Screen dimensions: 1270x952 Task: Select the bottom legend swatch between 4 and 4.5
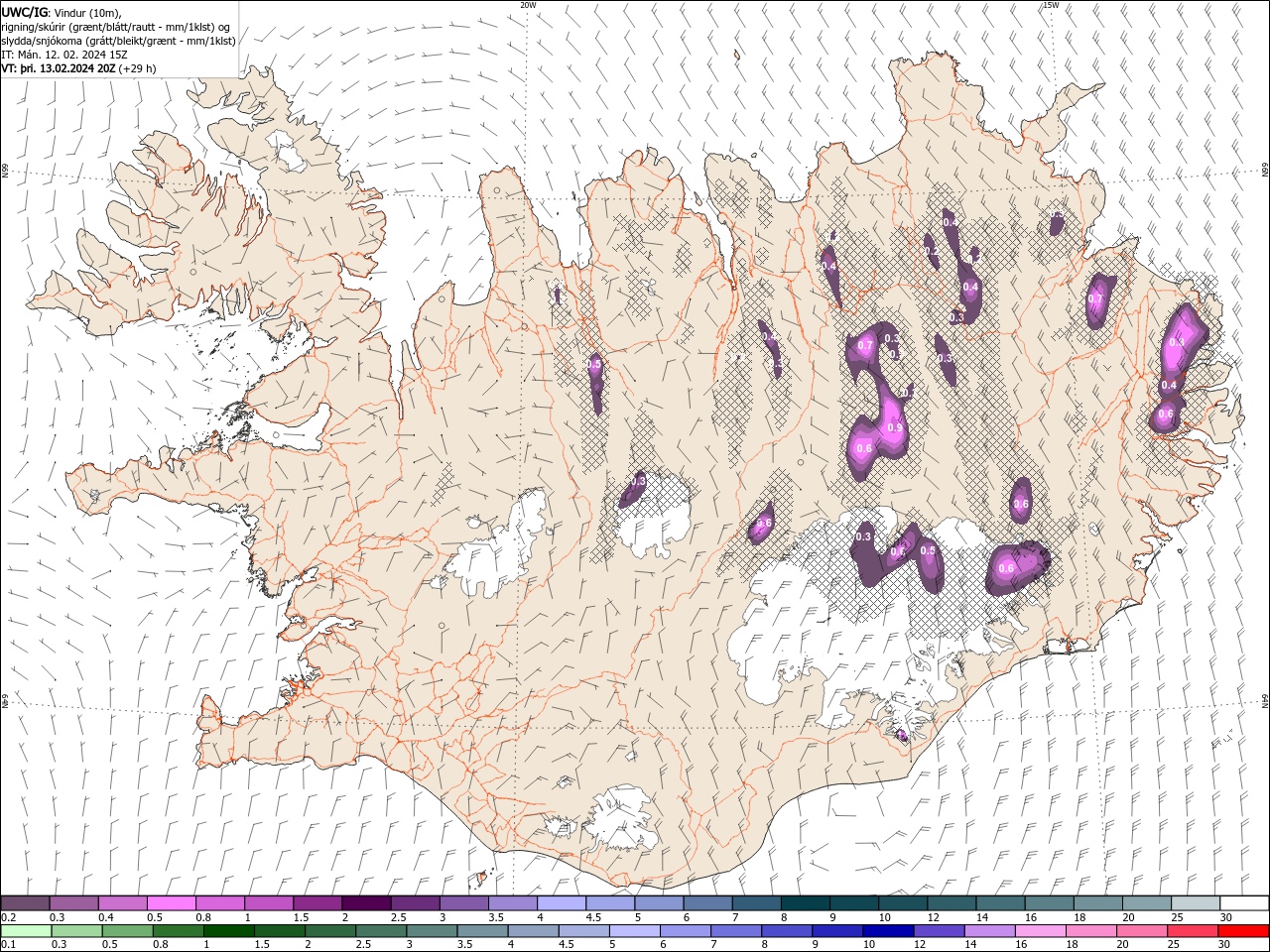pos(533,931)
